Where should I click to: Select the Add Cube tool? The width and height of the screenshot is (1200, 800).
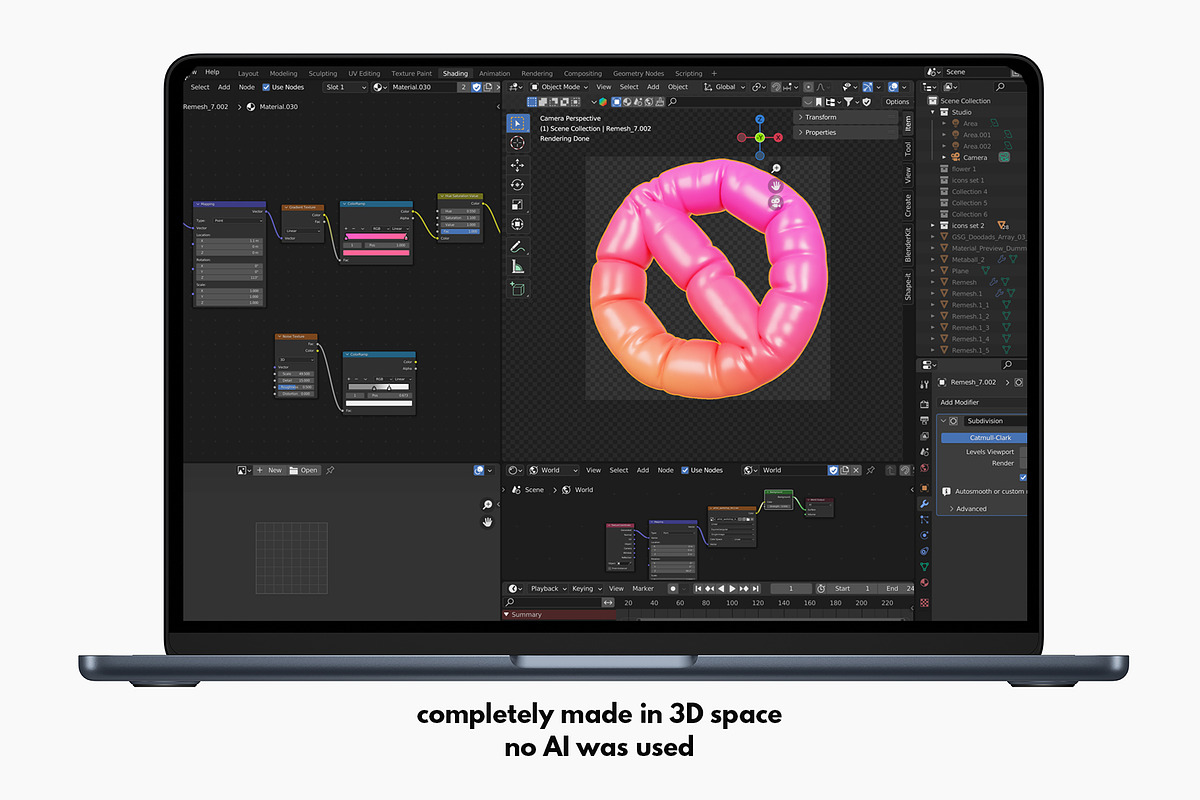point(517,288)
